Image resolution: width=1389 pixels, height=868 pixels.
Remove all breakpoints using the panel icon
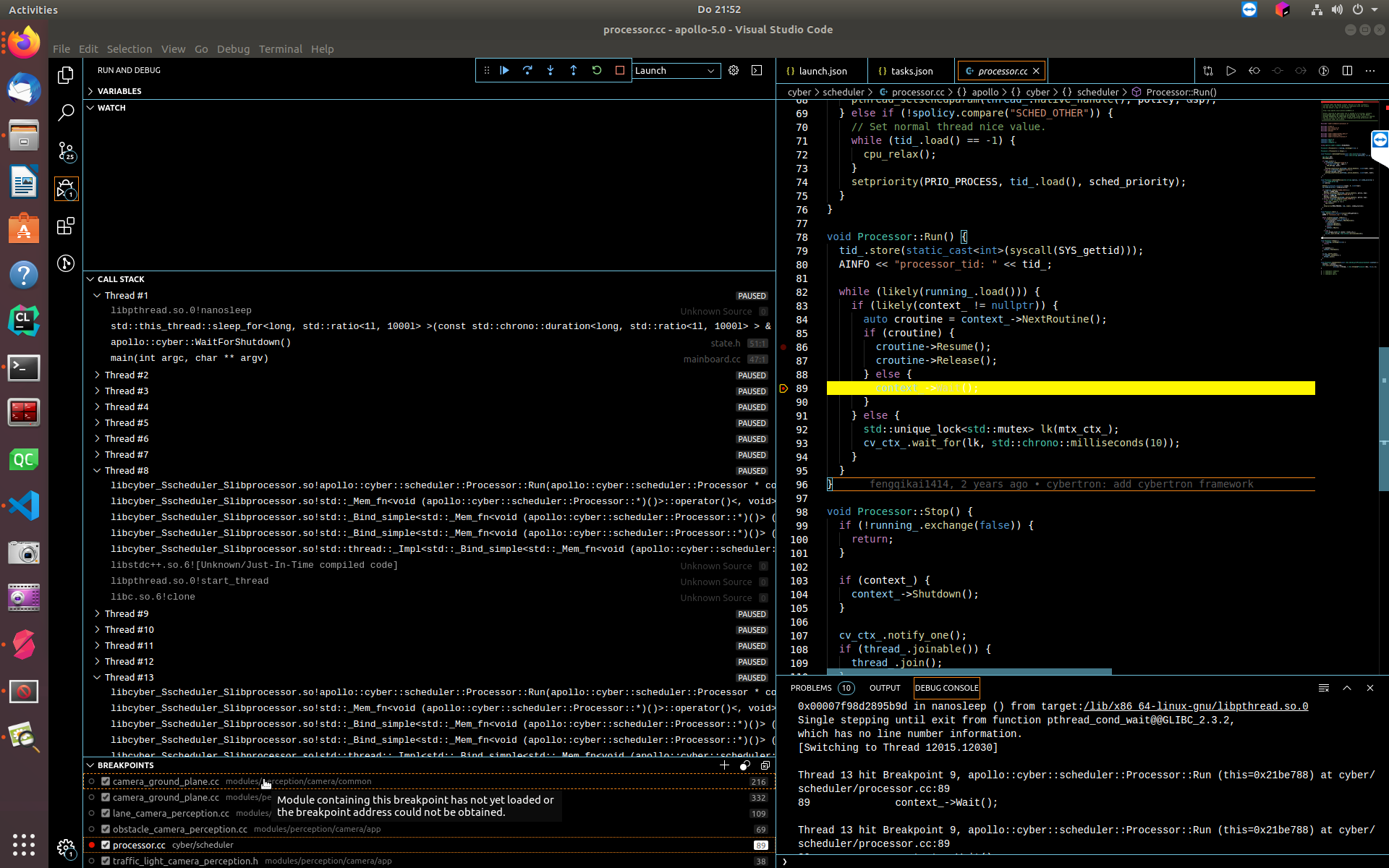click(766, 765)
